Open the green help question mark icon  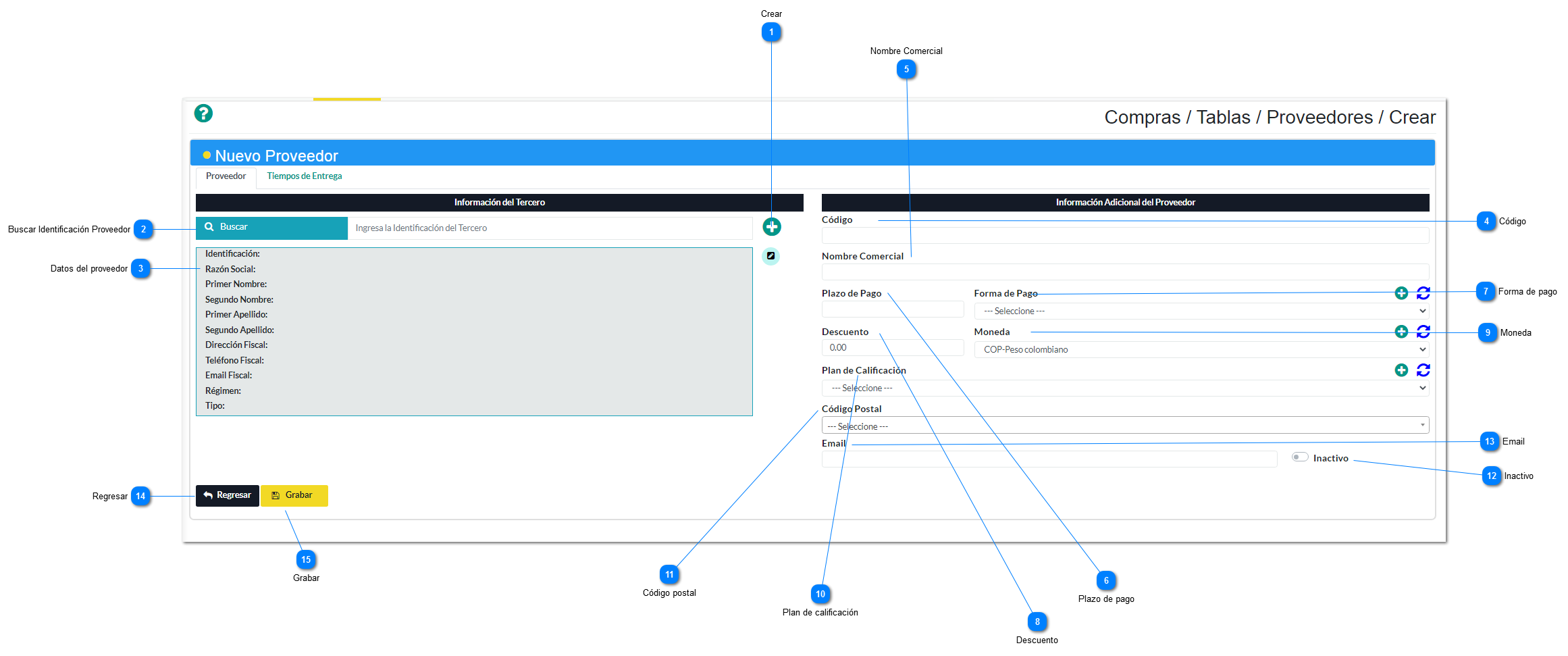203,113
